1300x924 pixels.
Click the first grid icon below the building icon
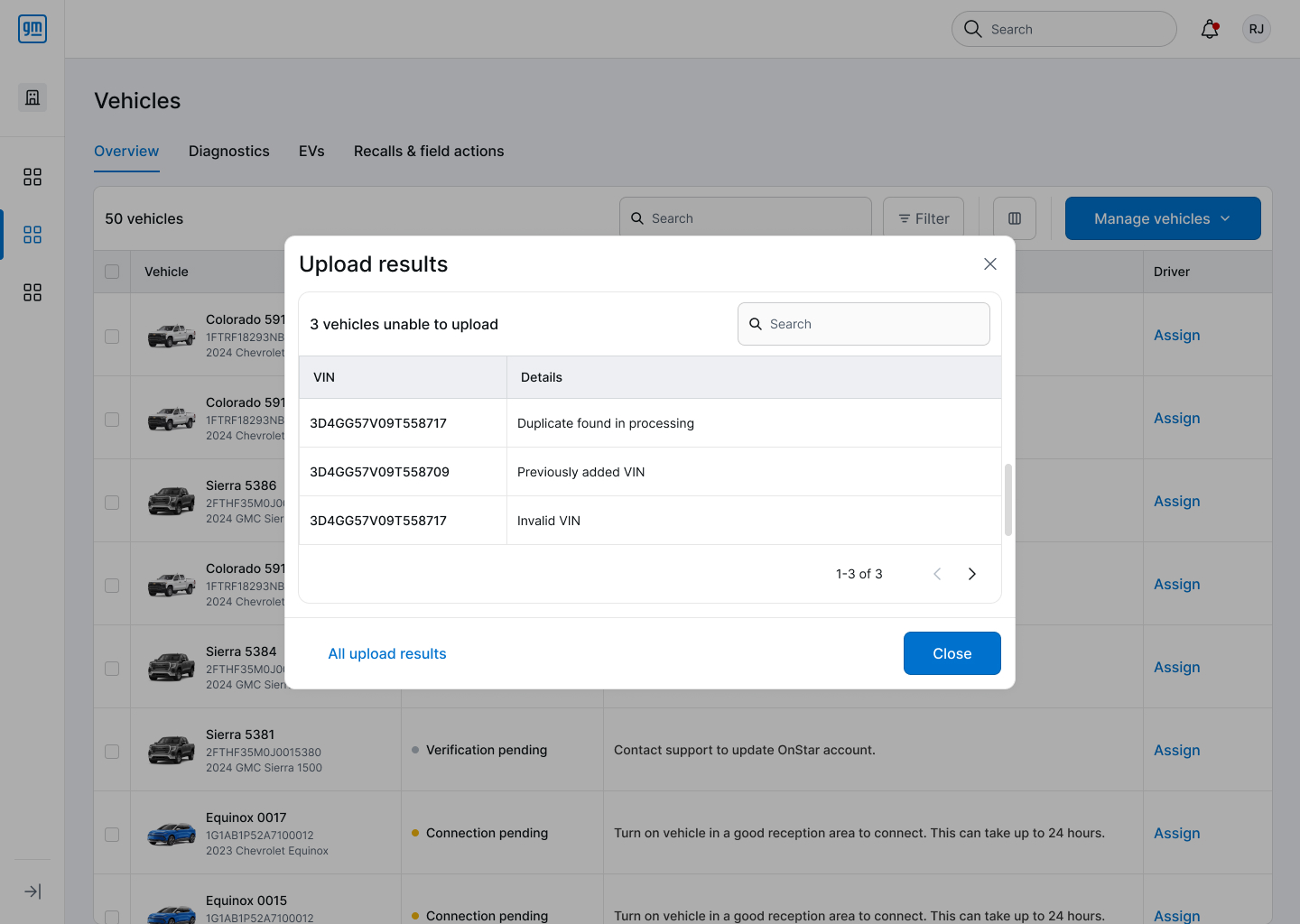tap(32, 177)
